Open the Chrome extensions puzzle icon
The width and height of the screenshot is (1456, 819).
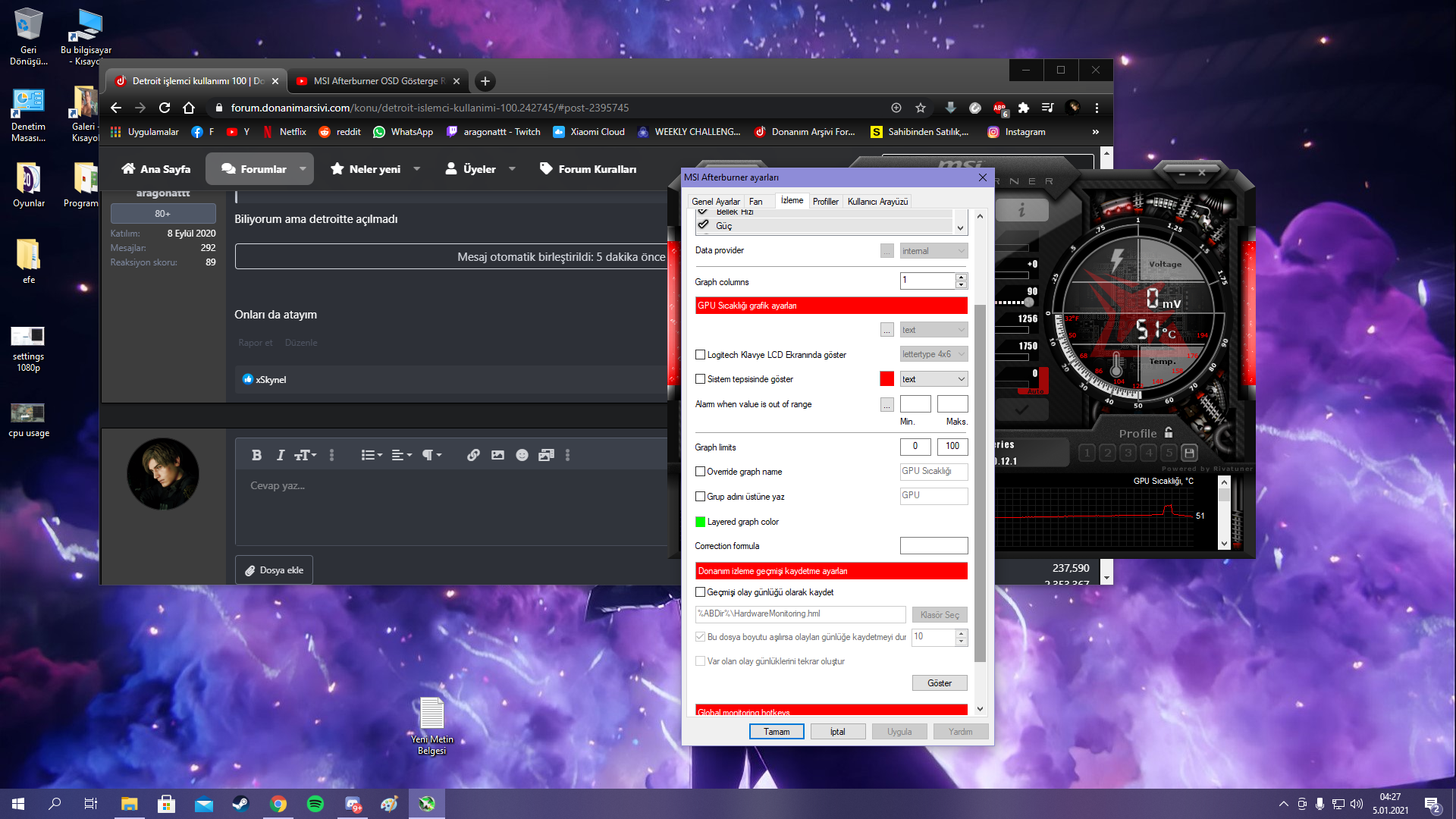[1024, 108]
